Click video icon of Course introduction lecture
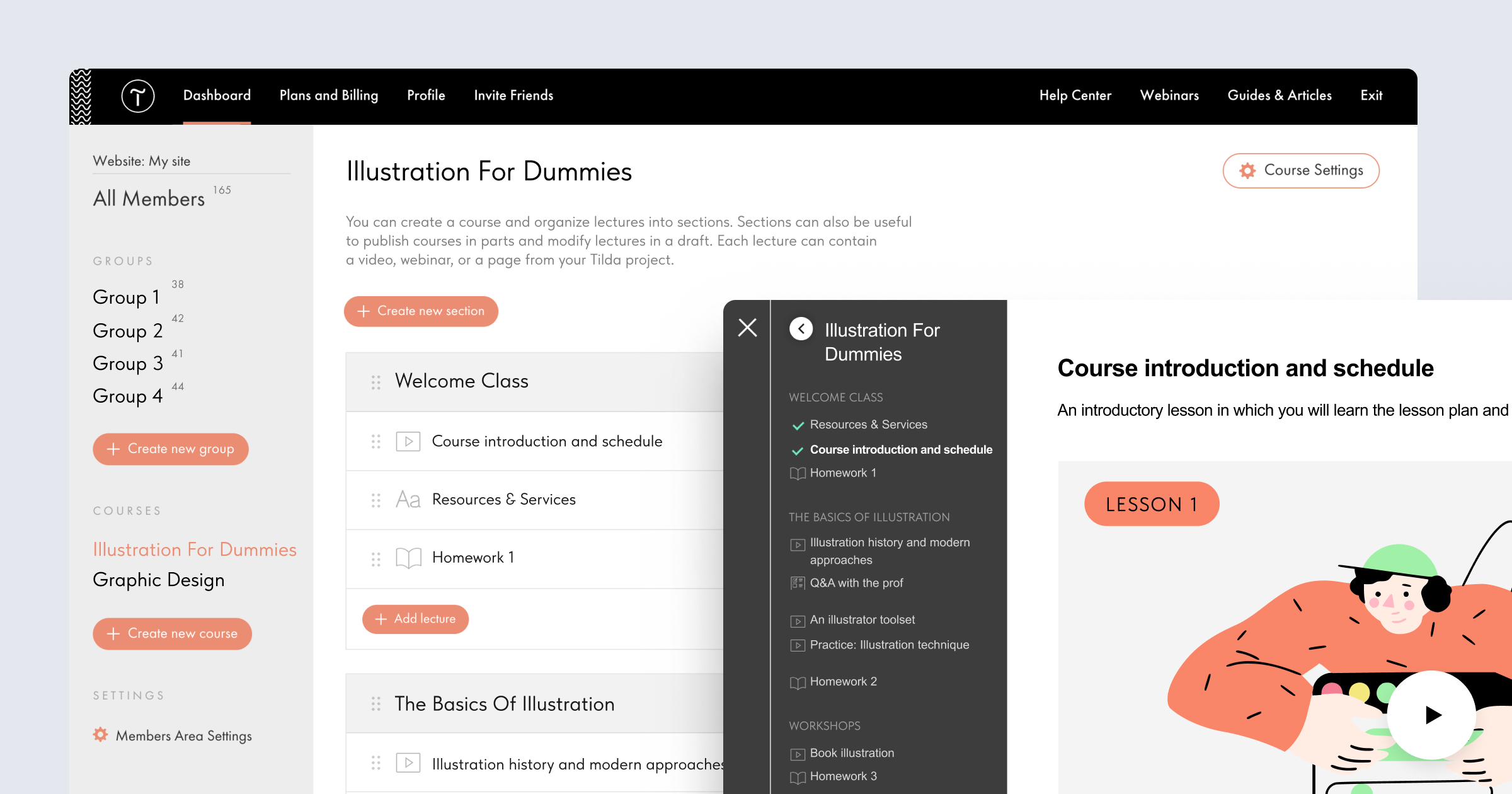The image size is (1512, 794). [x=408, y=441]
